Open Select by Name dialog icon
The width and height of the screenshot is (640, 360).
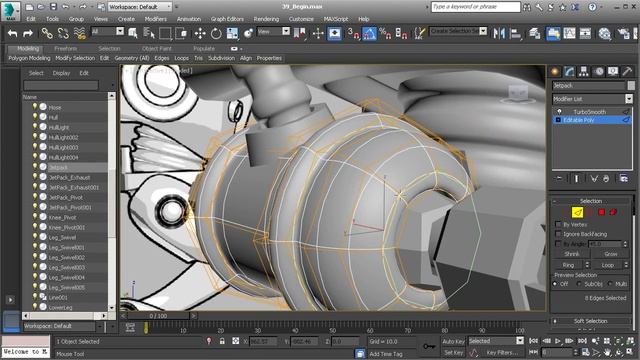point(149,33)
